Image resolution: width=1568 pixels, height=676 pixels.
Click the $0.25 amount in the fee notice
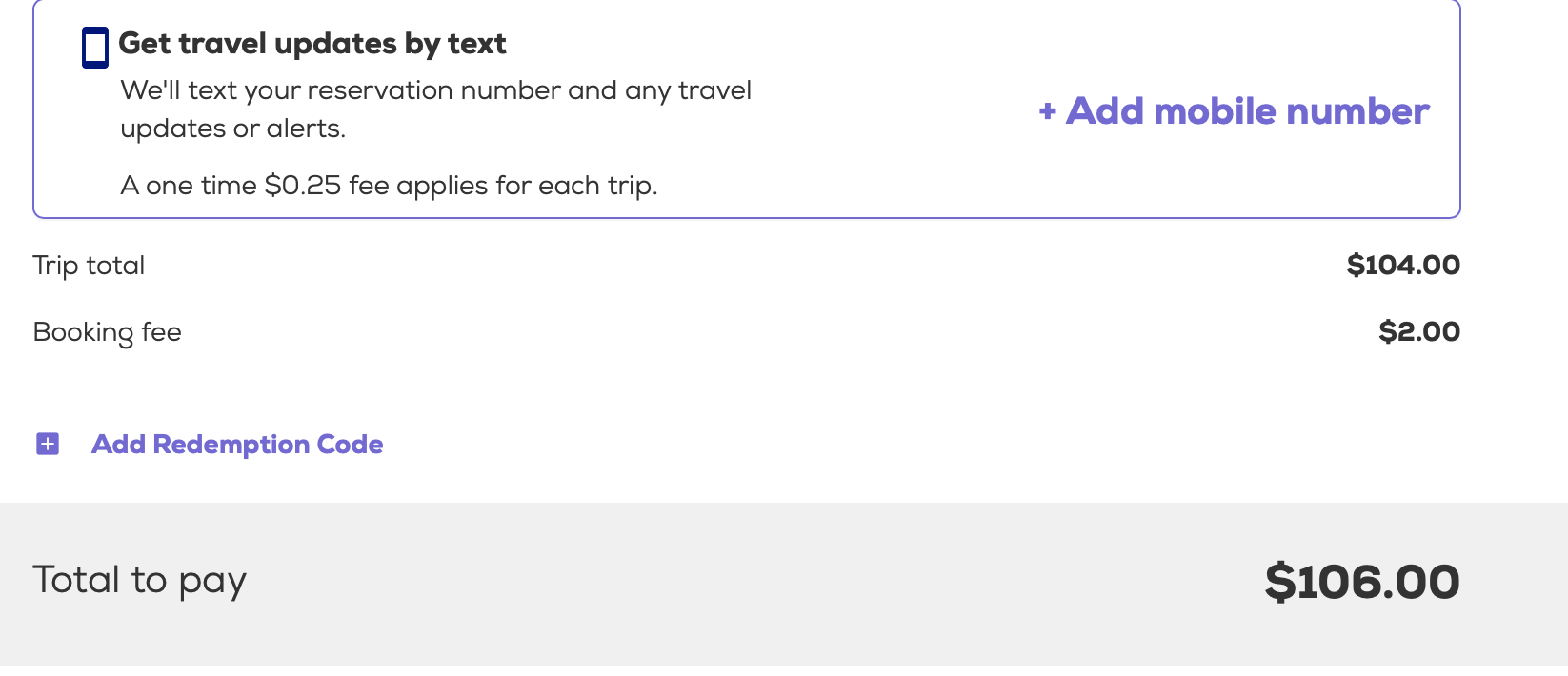coord(302,186)
